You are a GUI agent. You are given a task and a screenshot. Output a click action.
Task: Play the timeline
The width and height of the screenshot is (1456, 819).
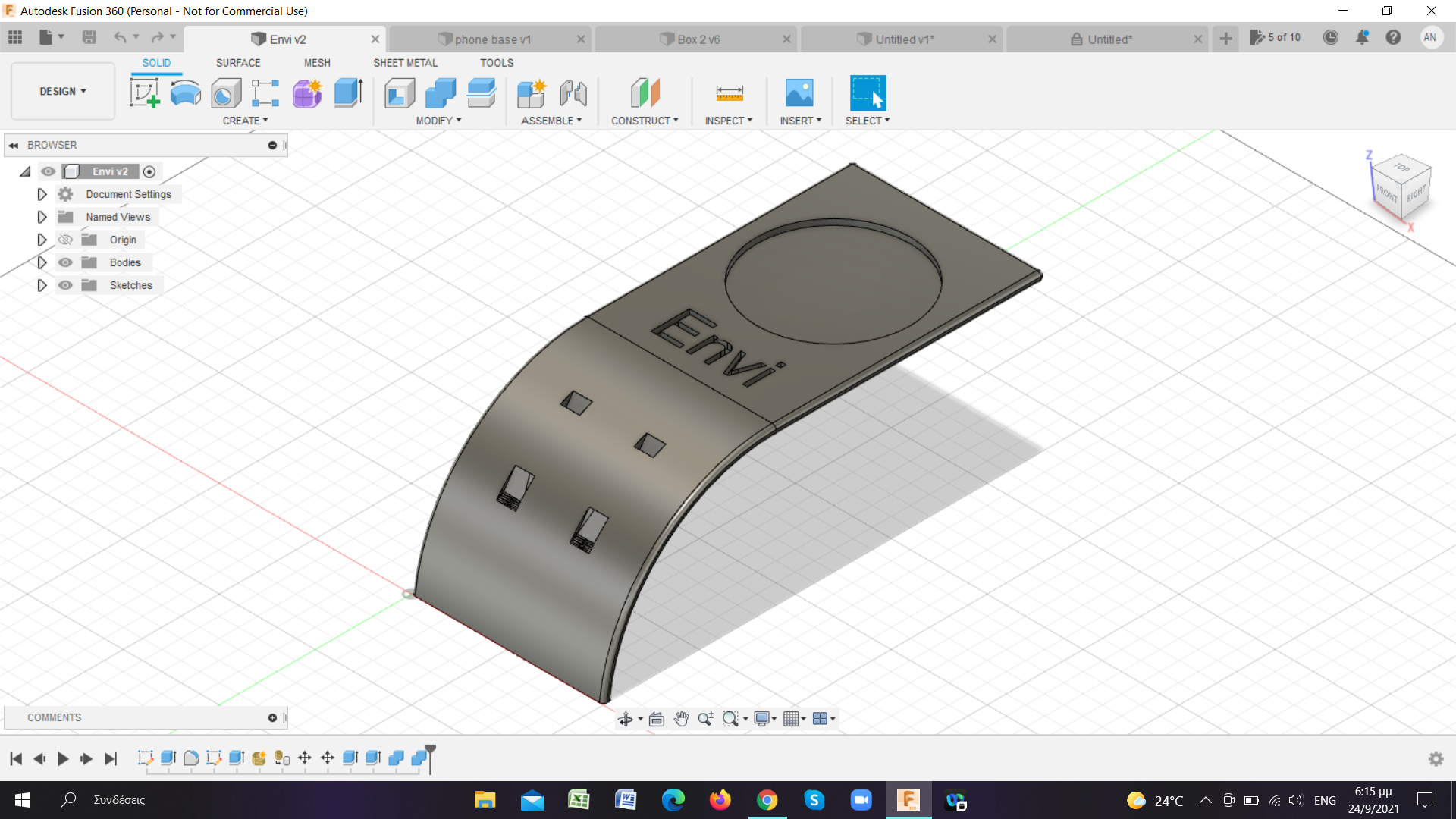pyautogui.click(x=63, y=758)
